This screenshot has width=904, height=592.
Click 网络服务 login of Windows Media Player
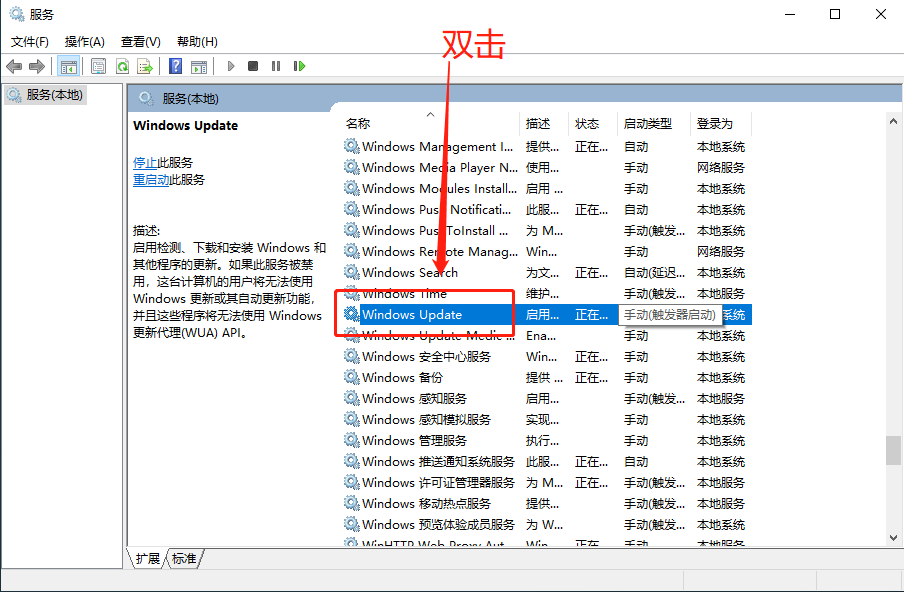click(x=721, y=168)
